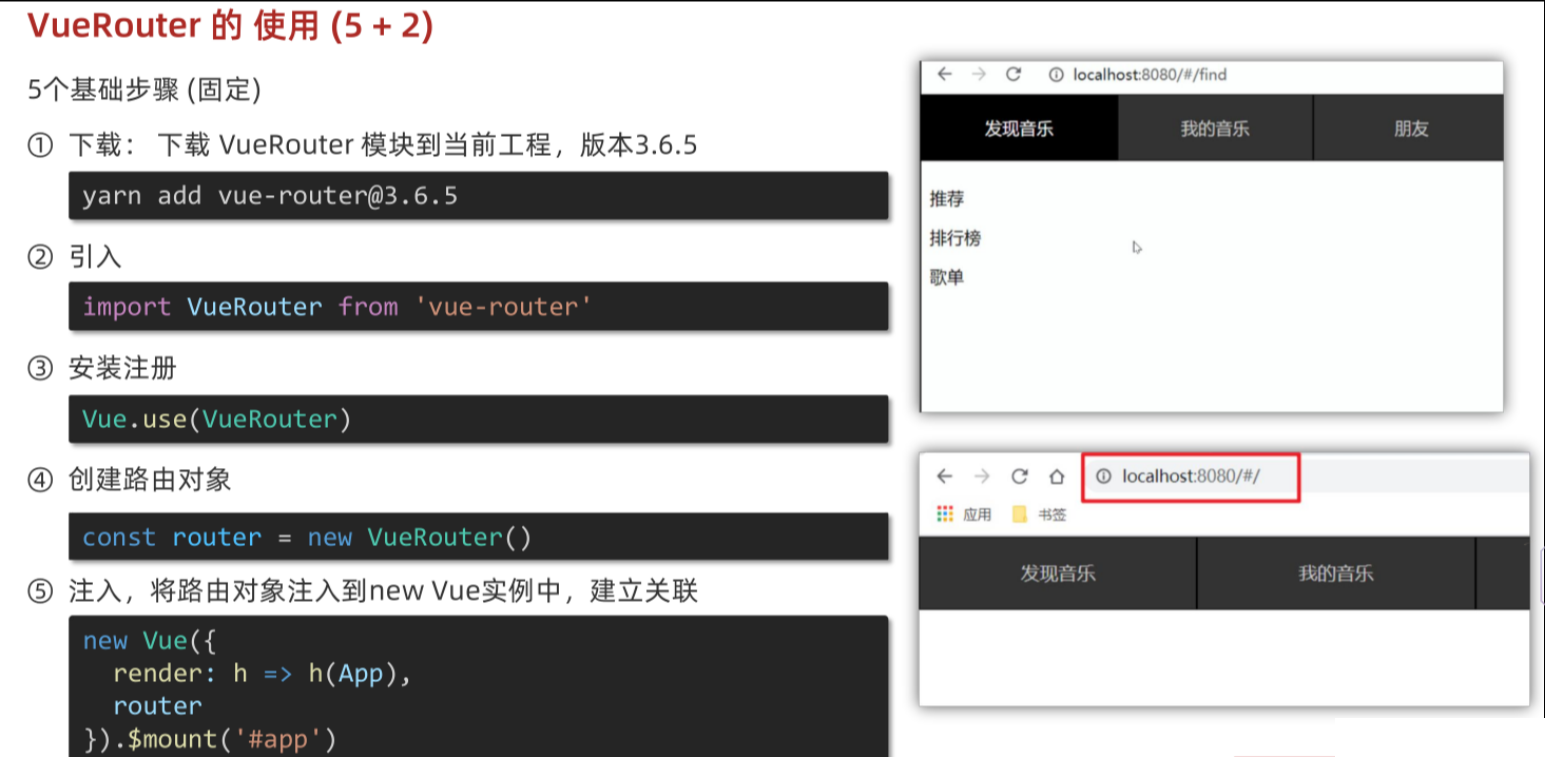Click back arrow in the localhost:8080/#/find browser
The width and height of the screenshot is (1545, 757).
tap(944, 74)
